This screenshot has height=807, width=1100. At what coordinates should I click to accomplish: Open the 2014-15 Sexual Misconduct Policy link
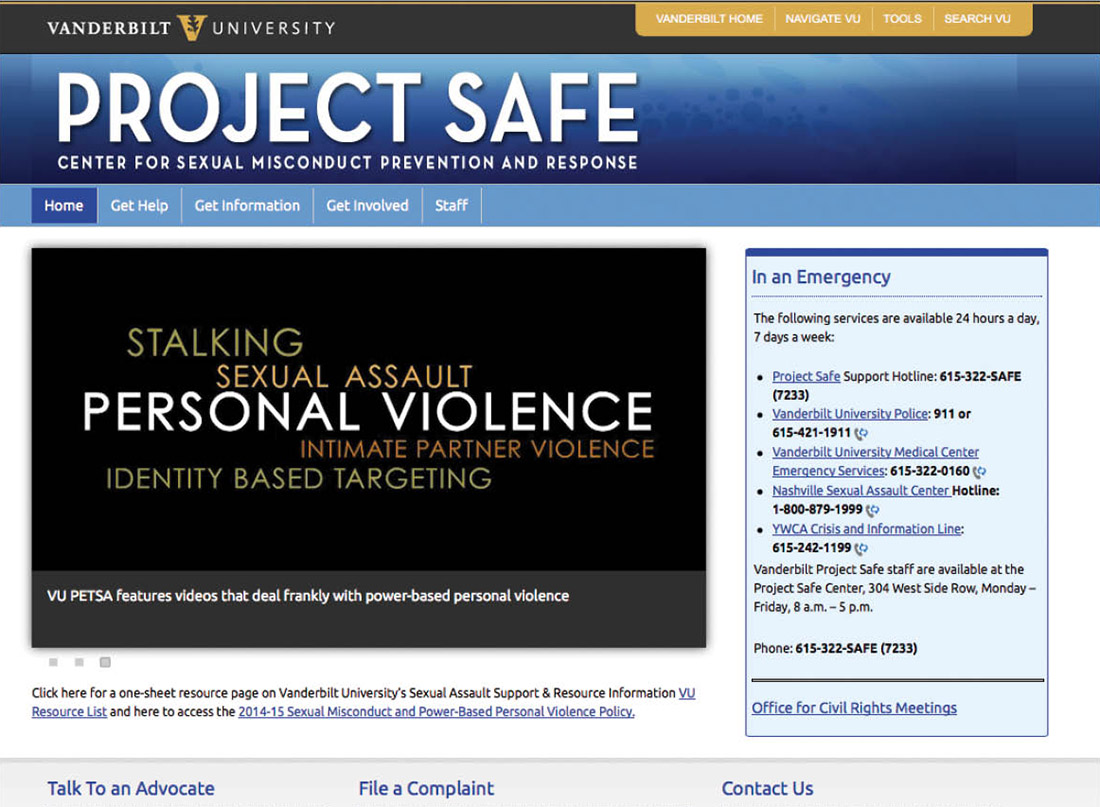pos(435,711)
